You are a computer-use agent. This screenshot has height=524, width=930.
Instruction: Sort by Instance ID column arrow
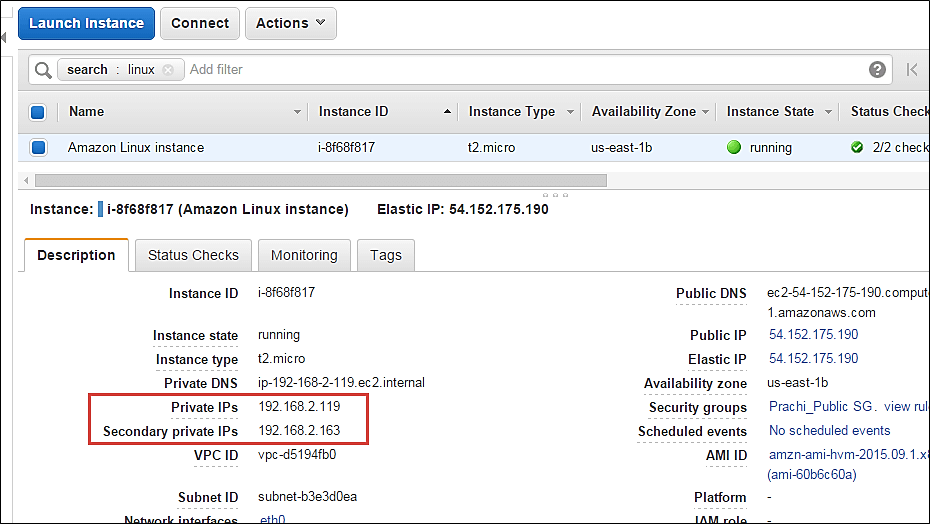click(x=446, y=112)
